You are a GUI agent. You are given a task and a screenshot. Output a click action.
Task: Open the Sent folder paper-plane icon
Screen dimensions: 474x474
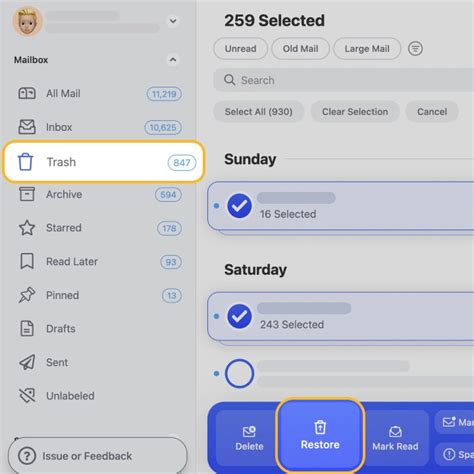point(27,362)
